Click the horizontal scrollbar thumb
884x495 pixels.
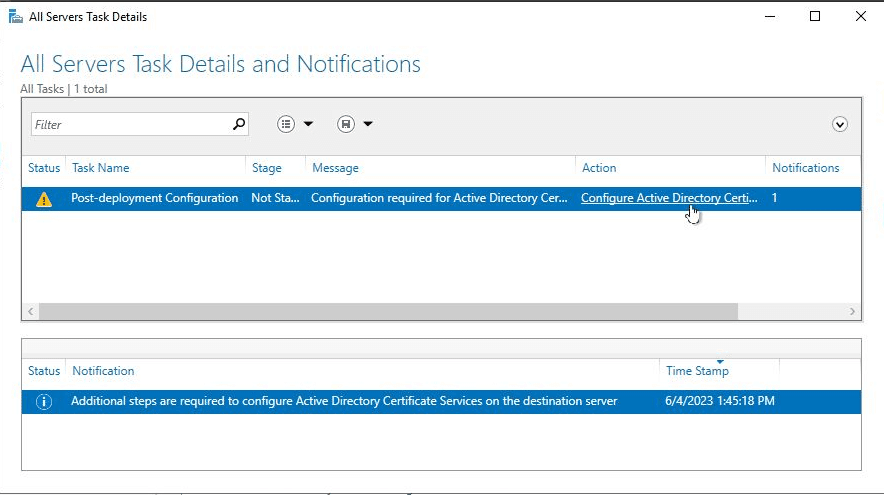pyautogui.click(x=388, y=311)
